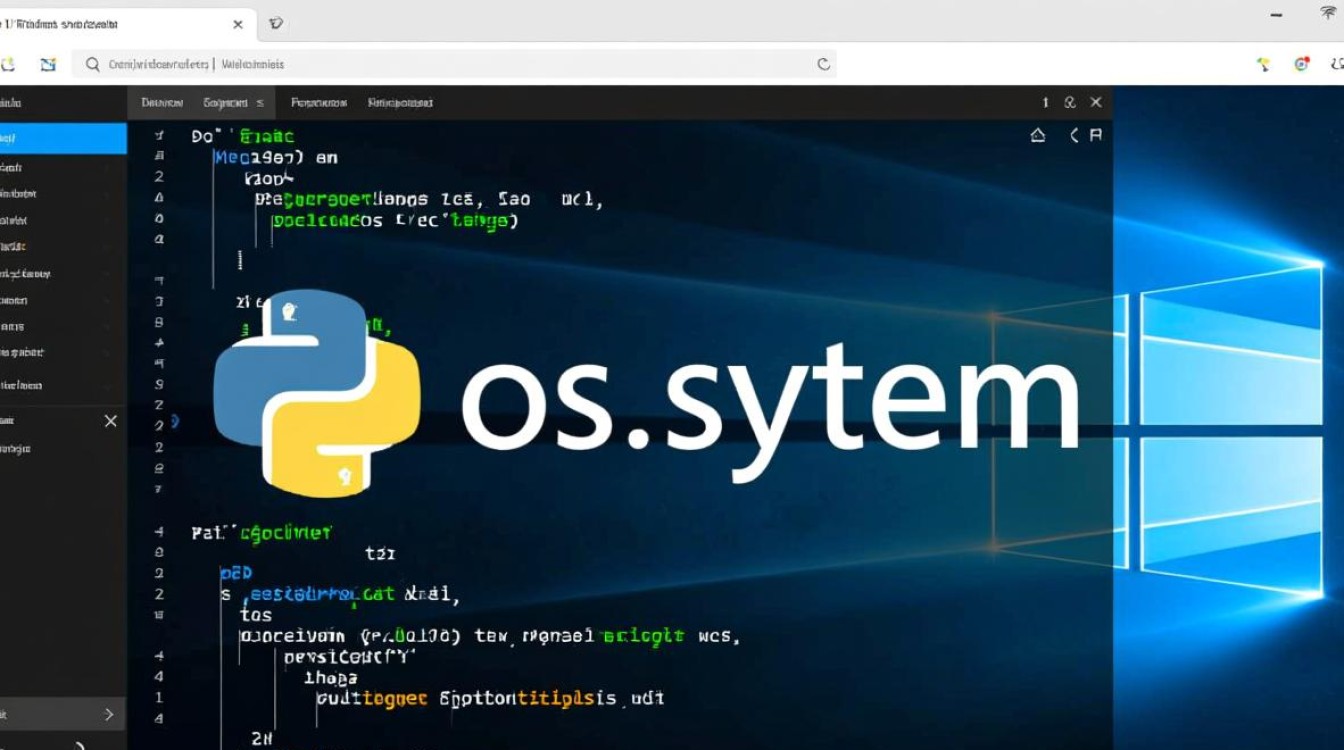Expand the browser menu at the top-right corner
Image resolution: width=1344 pixels, height=750 pixels.
point(1337,63)
